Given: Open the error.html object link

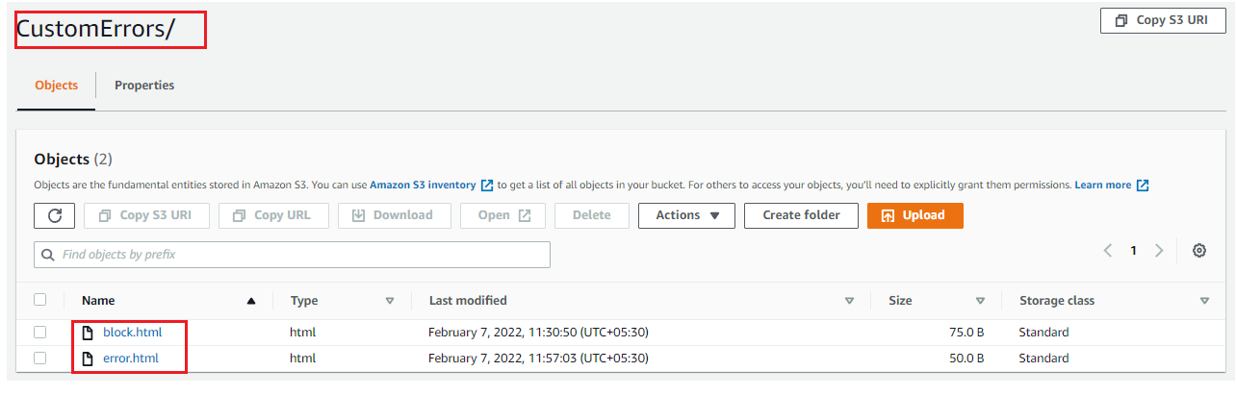Looking at the screenshot, I should pos(130,358).
